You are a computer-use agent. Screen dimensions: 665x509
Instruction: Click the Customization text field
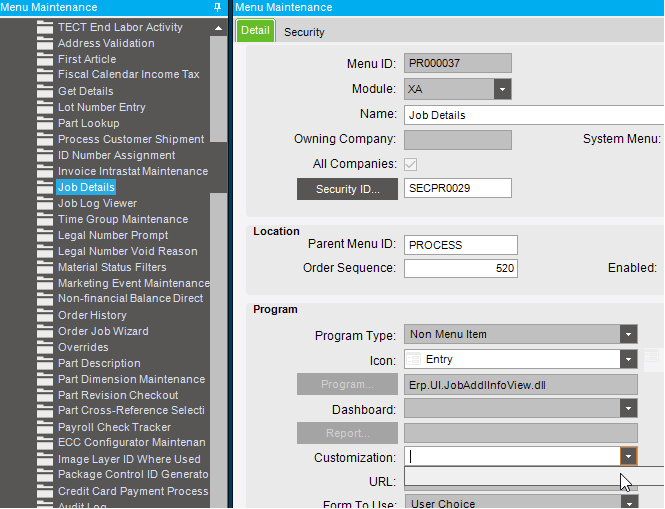(x=512, y=457)
